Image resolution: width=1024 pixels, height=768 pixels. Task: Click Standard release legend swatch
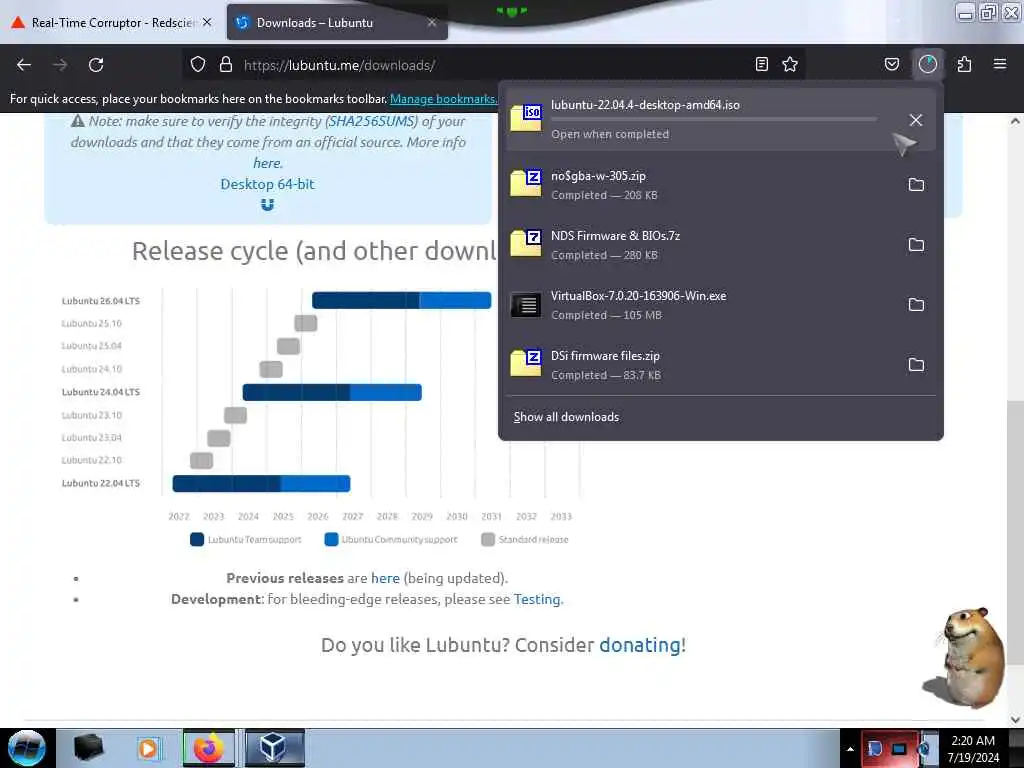(x=488, y=539)
